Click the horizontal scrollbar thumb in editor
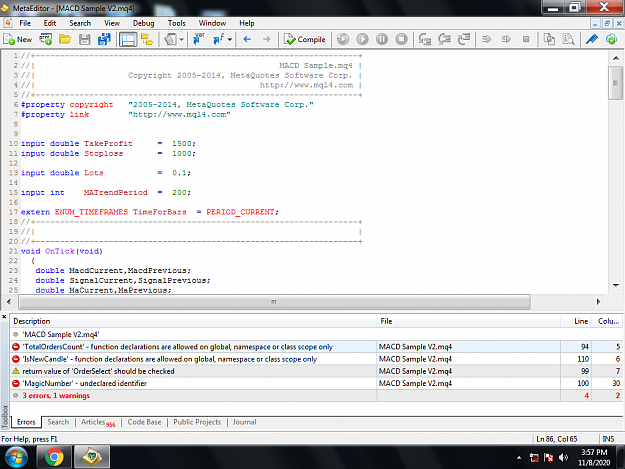The image size is (625, 469). click(x=274, y=302)
